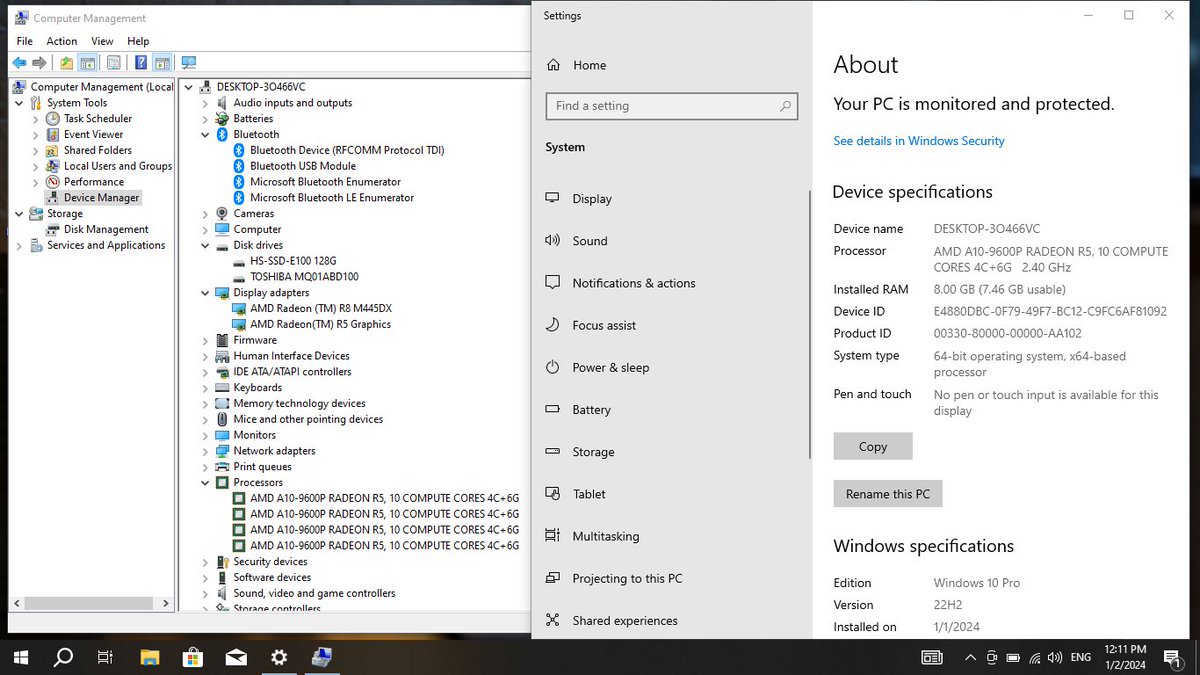The height and width of the screenshot is (675, 1200).
Task: Expand the Network adapters category
Action: tap(205, 451)
